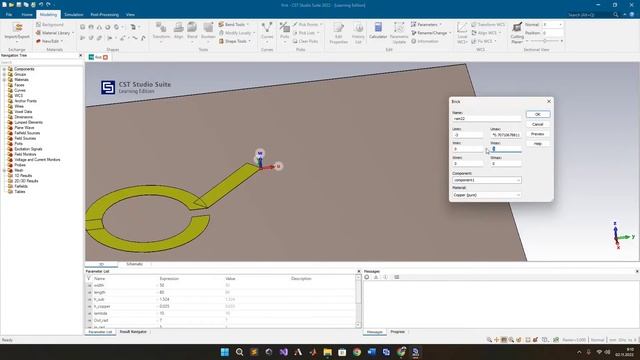This screenshot has height=360, width=640.
Task: Switch to the Simulation ribbon tab
Action: (73, 15)
